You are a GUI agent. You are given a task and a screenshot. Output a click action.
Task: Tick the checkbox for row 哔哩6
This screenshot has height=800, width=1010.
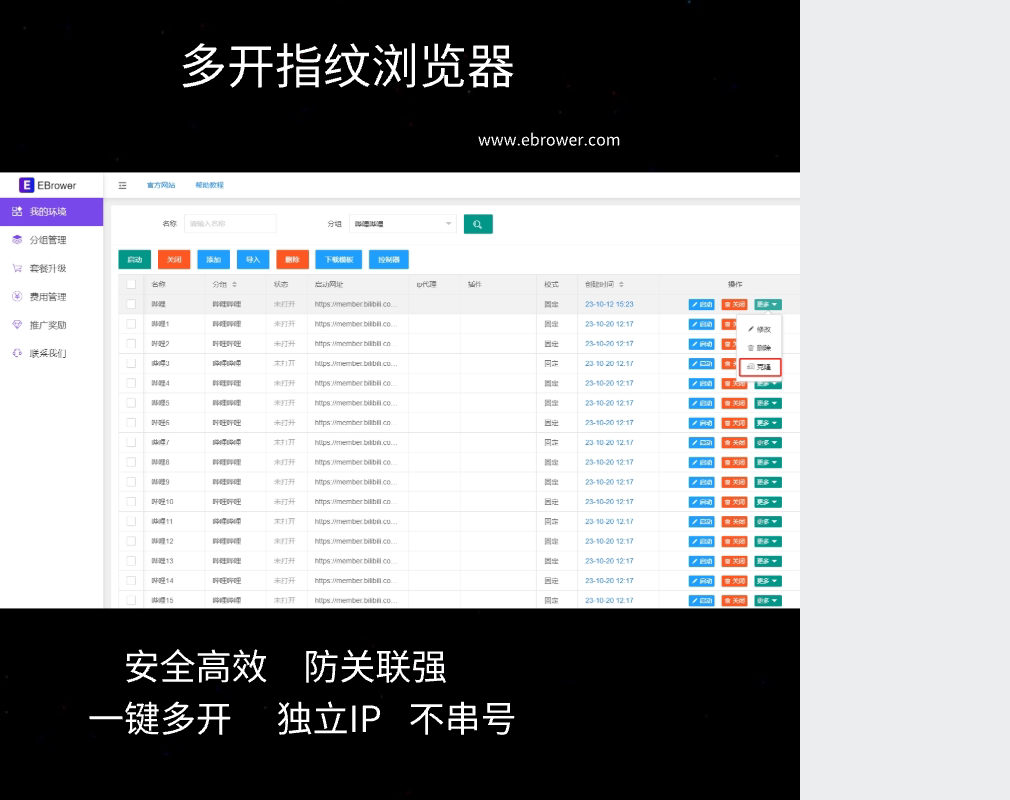tap(131, 423)
